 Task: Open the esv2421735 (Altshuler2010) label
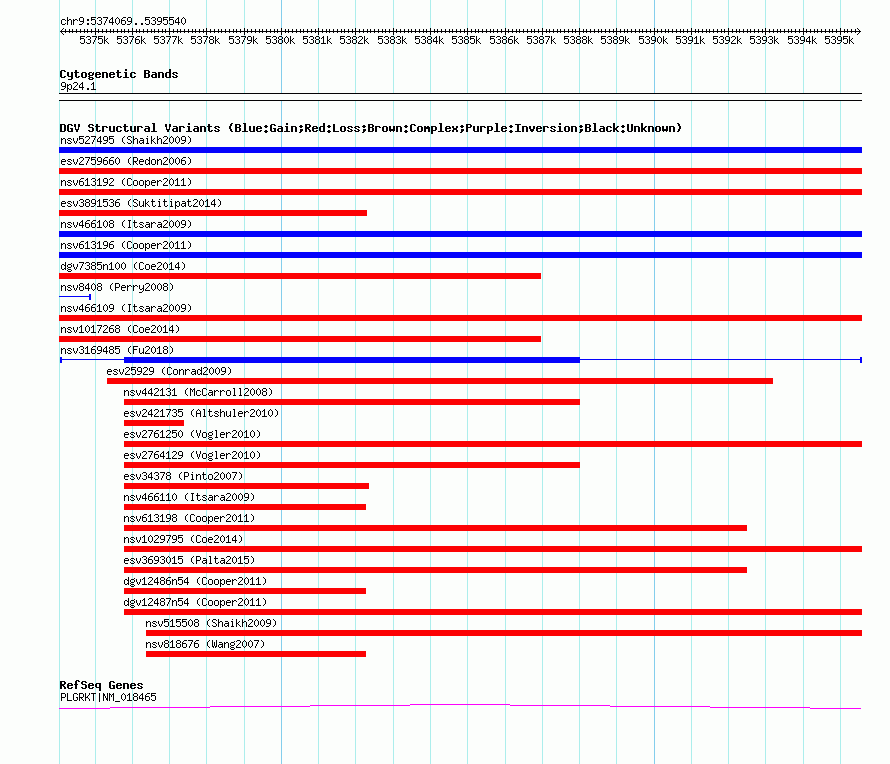click(201, 413)
